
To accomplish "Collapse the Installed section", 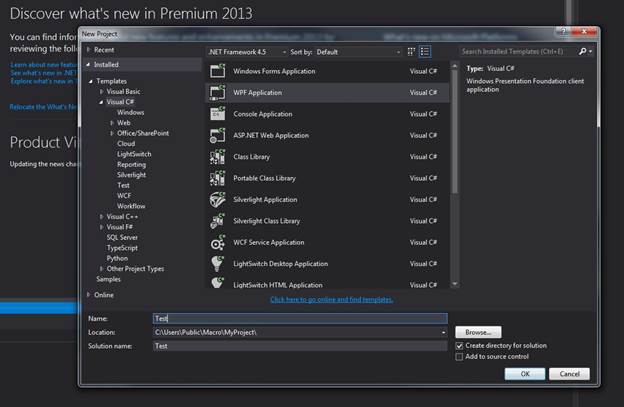I will click(88, 64).
